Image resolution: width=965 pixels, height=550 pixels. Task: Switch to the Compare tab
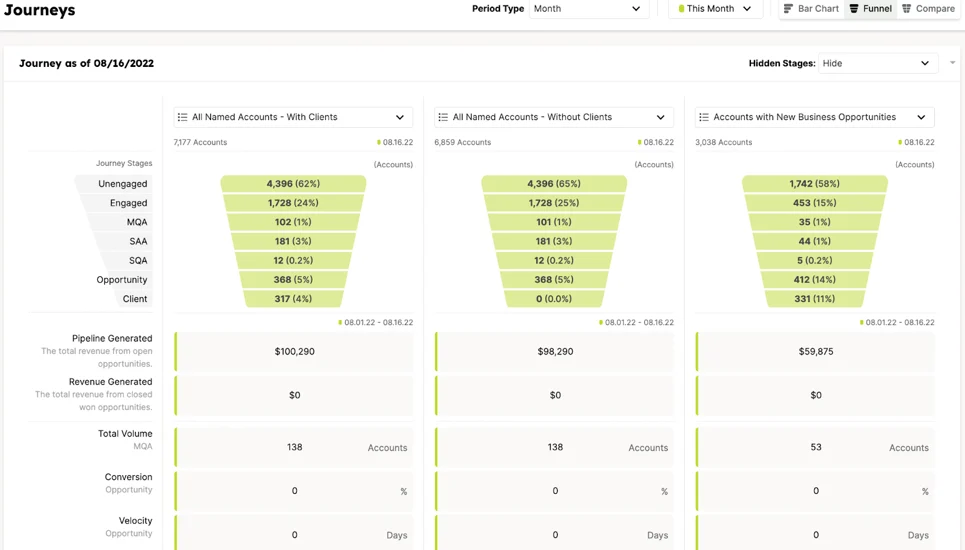tap(928, 9)
